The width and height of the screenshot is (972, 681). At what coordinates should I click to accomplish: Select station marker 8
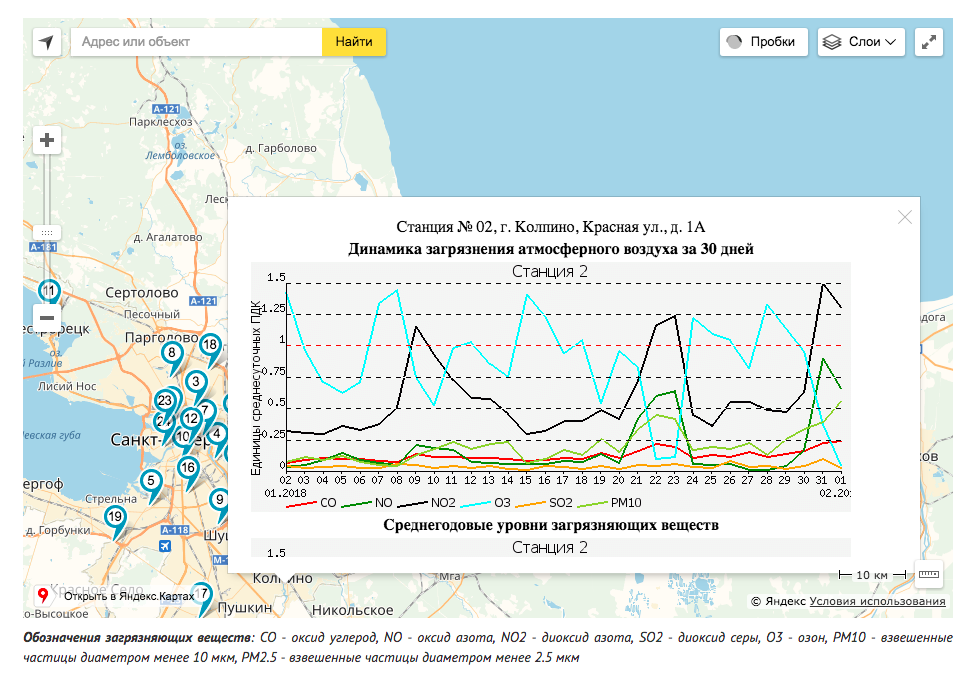172,354
